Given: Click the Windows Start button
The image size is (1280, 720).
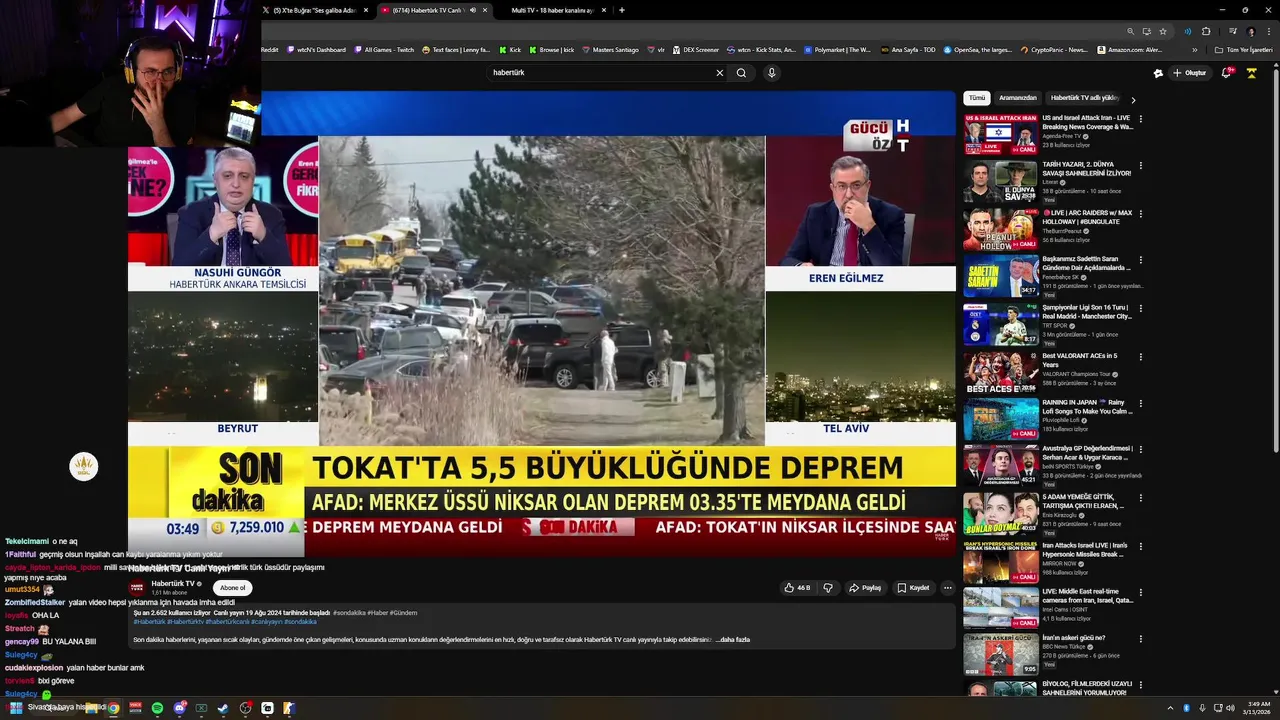Looking at the screenshot, I should (x=16, y=708).
